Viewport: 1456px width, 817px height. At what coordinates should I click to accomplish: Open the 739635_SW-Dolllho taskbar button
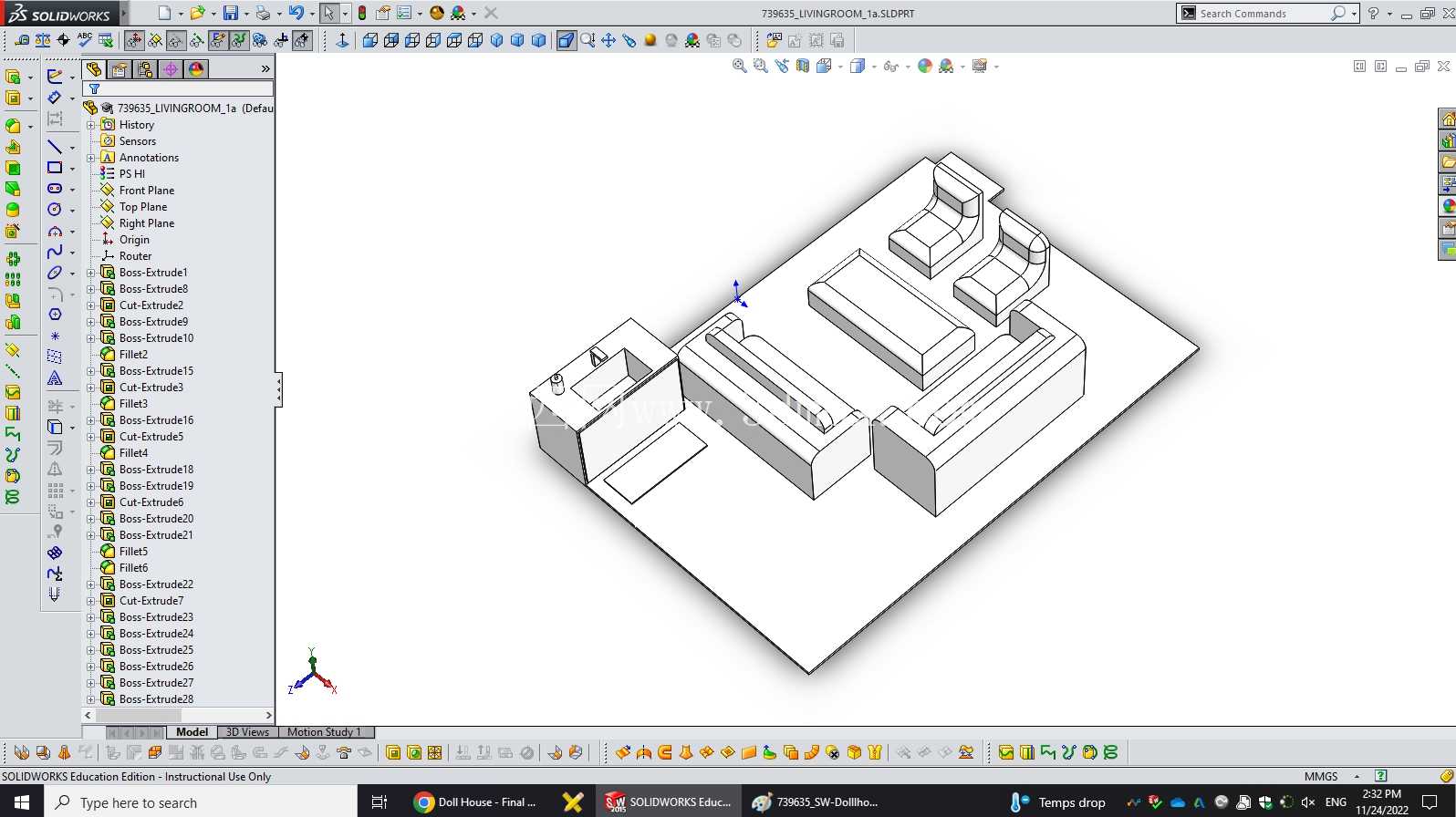point(816,802)
